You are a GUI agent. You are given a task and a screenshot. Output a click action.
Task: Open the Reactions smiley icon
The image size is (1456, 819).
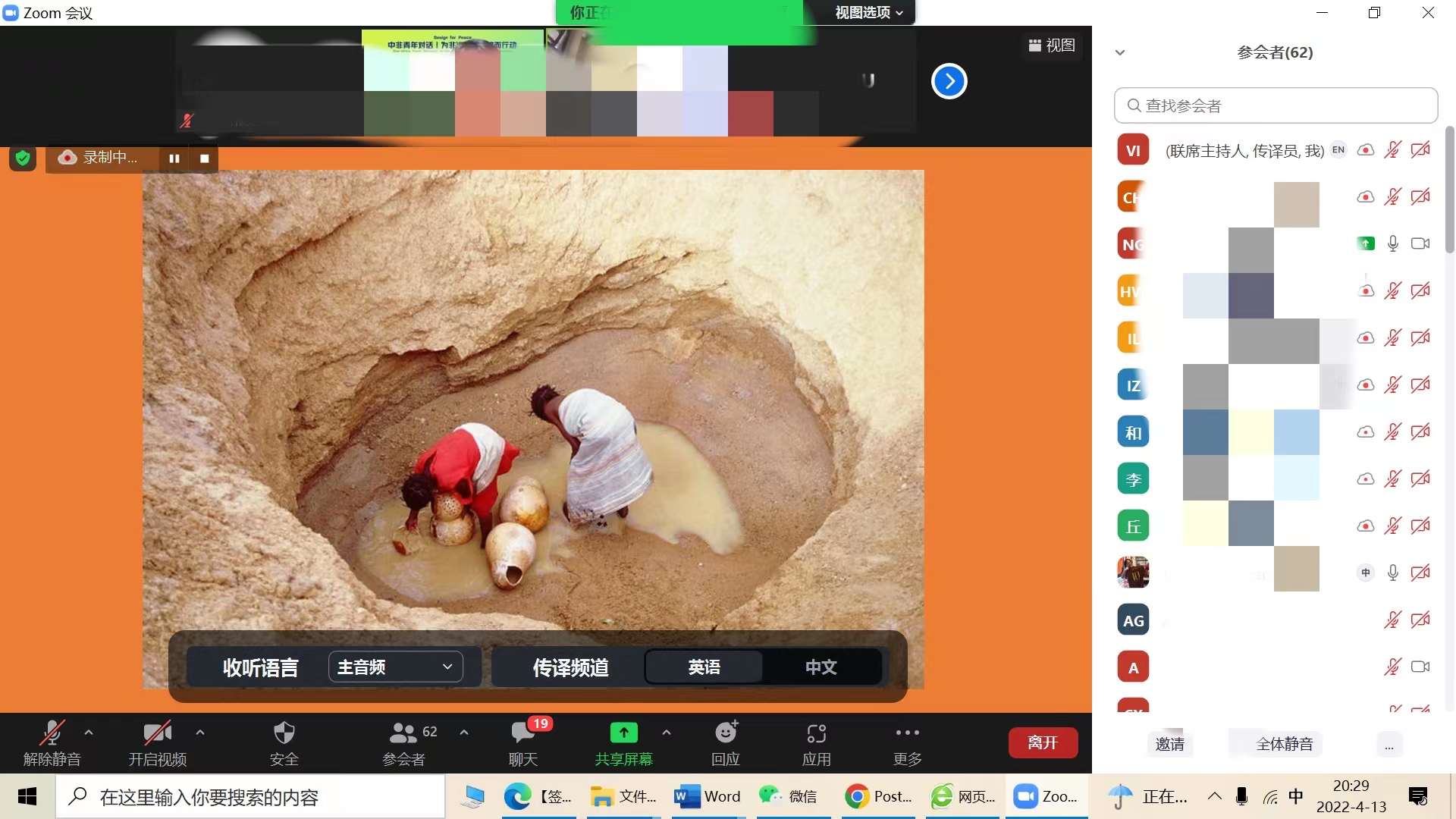tap(726, 733)
